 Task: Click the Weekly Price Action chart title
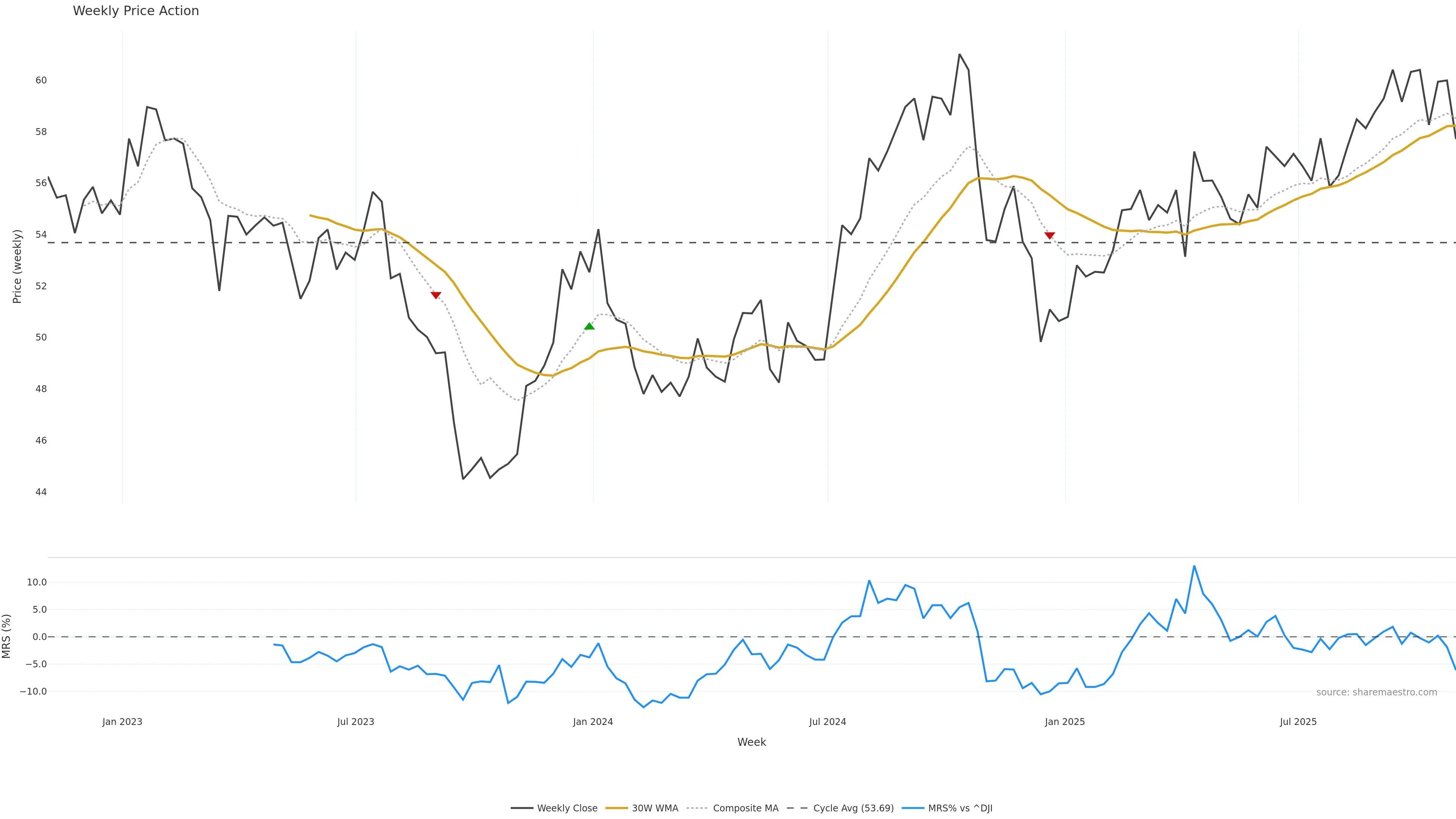click(x=136, y=11)
